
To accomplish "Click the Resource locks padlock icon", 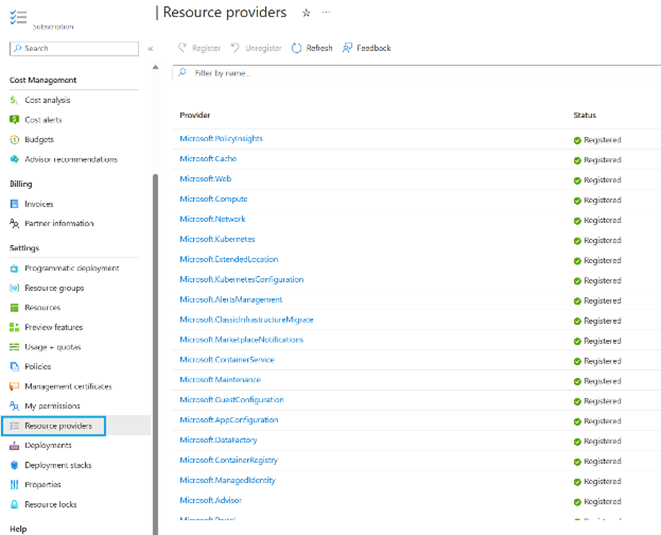I will coord(14,504).
